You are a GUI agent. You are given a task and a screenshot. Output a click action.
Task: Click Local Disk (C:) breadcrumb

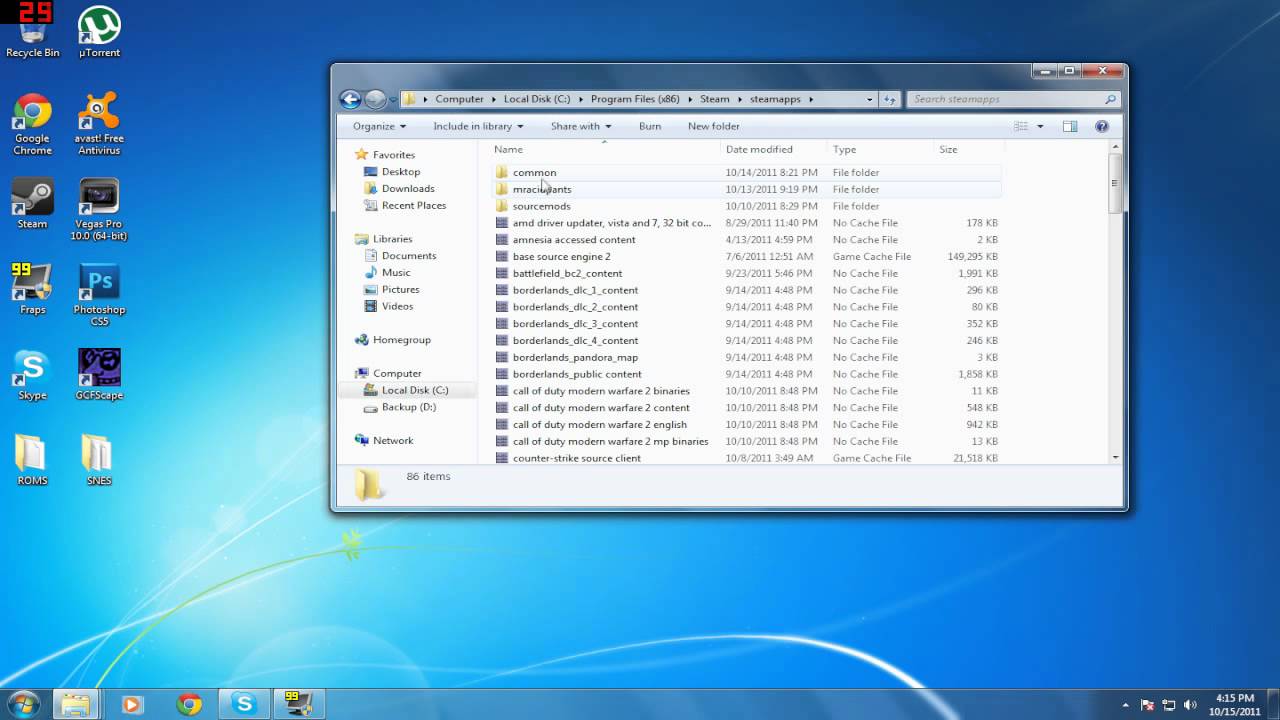(x=537, y=99)
